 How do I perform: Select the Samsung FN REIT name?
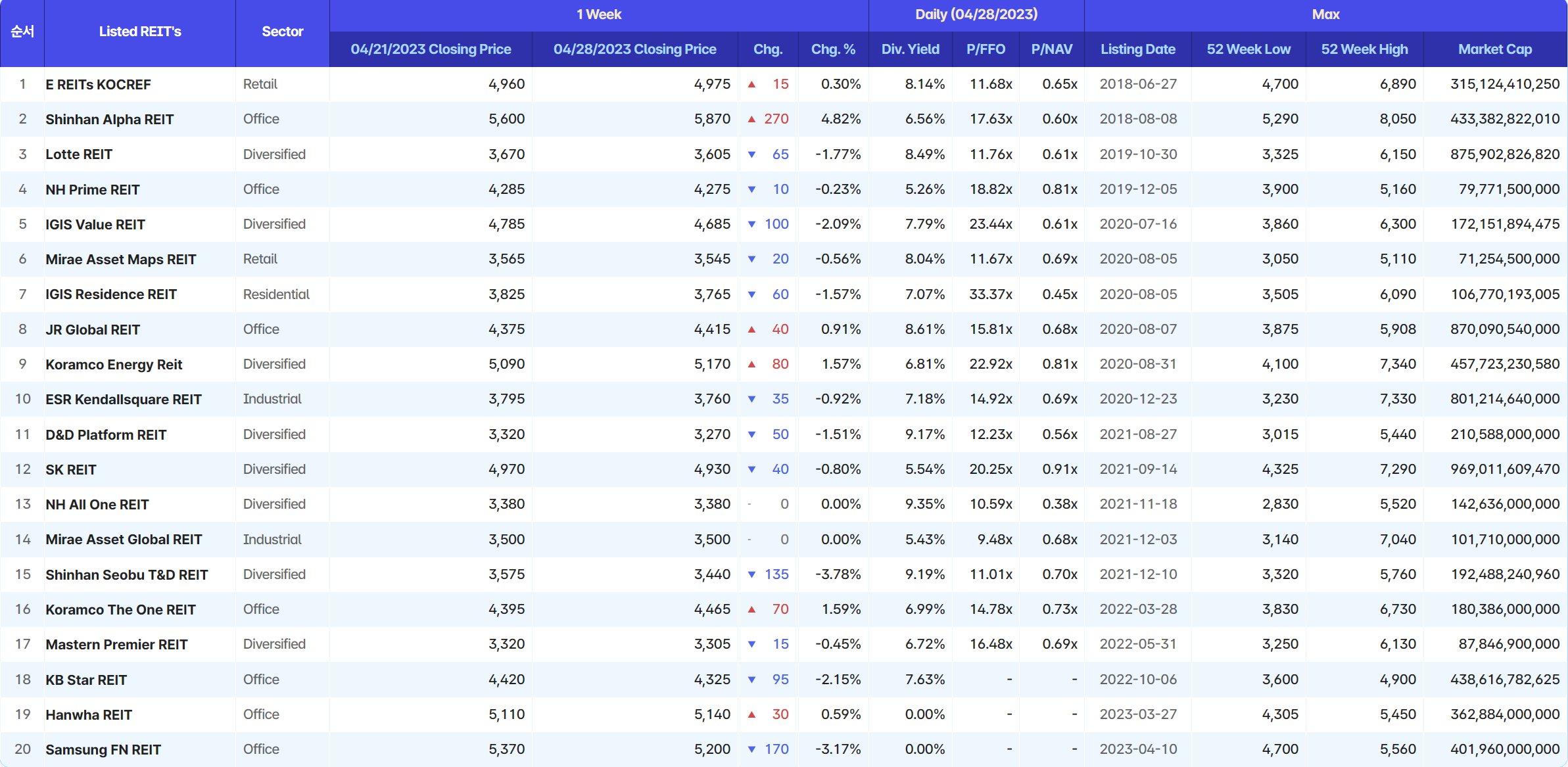click(103, 750)
